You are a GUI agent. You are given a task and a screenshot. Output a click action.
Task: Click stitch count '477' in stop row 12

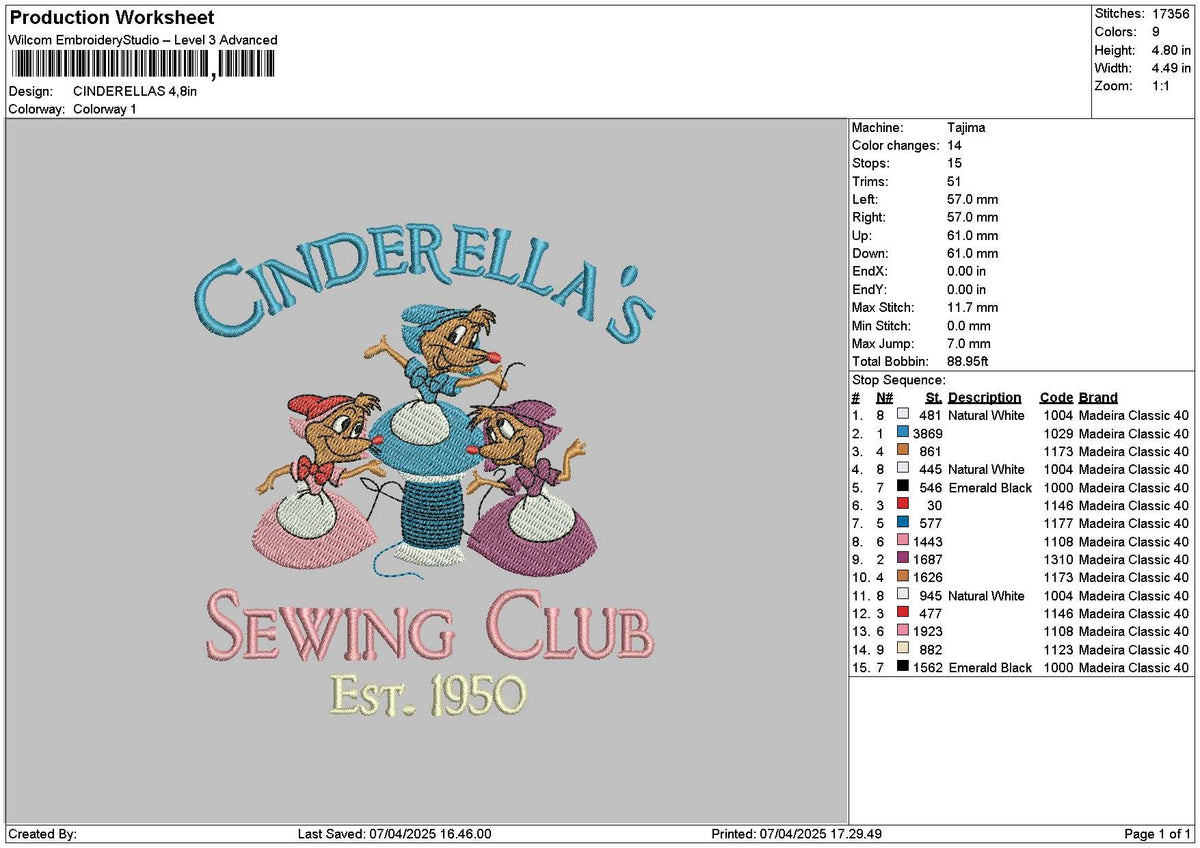click(931, 614)
